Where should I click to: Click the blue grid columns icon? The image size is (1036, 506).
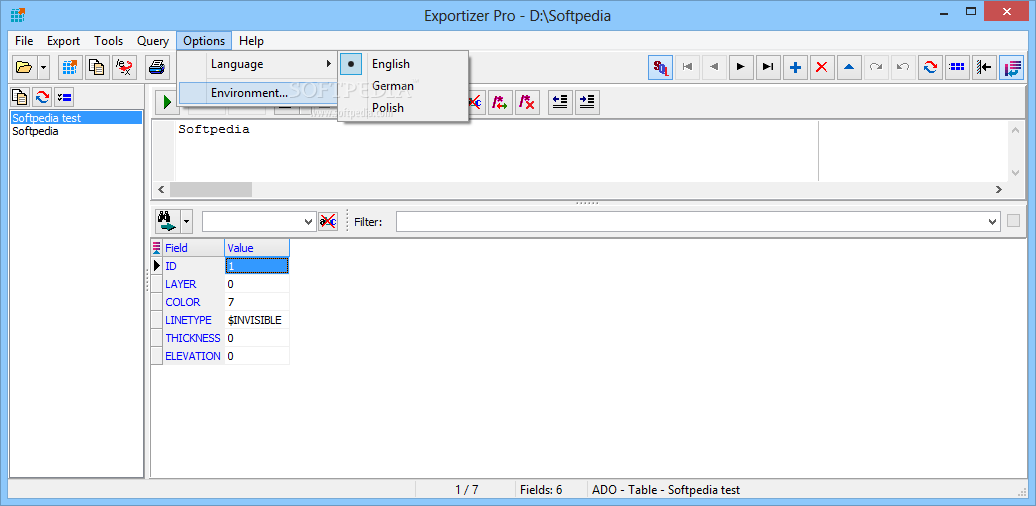click(x=957, y=67)
